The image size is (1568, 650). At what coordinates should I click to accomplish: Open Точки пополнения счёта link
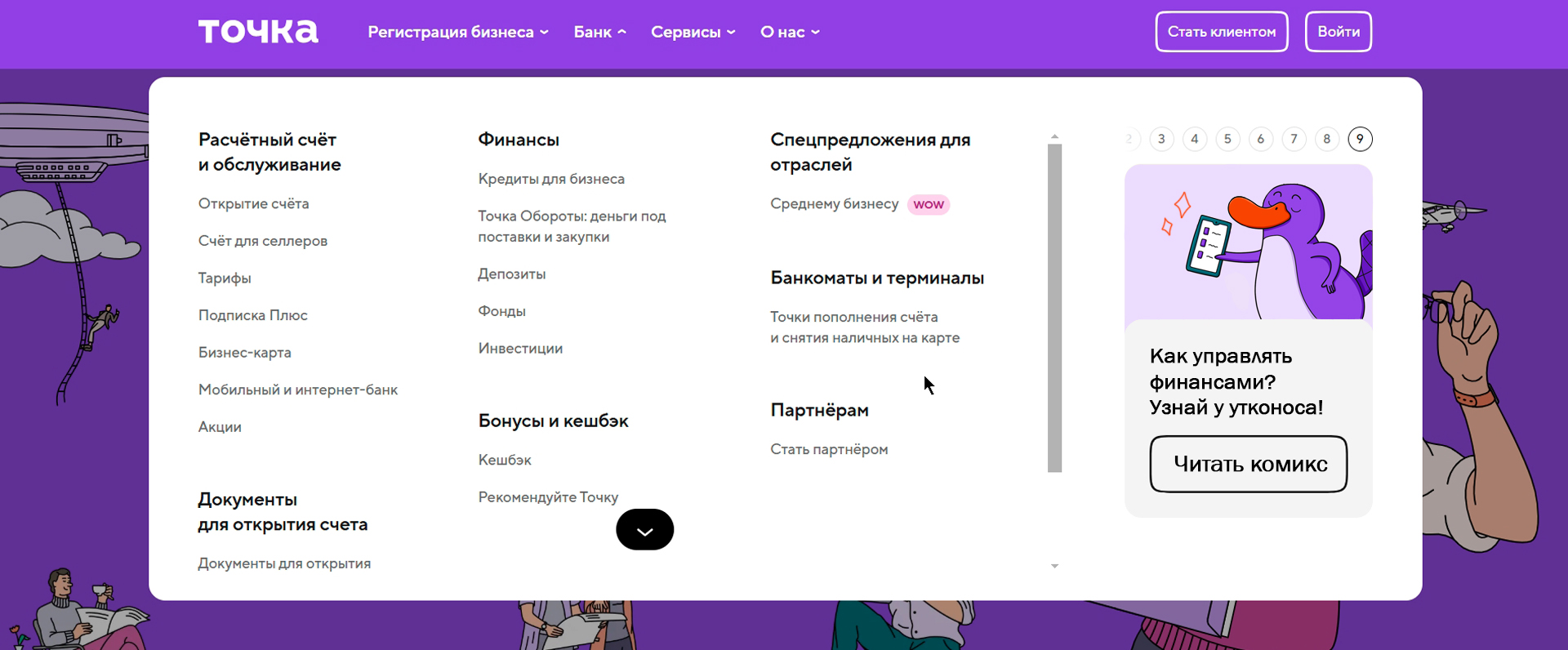(x=865, y=327)
